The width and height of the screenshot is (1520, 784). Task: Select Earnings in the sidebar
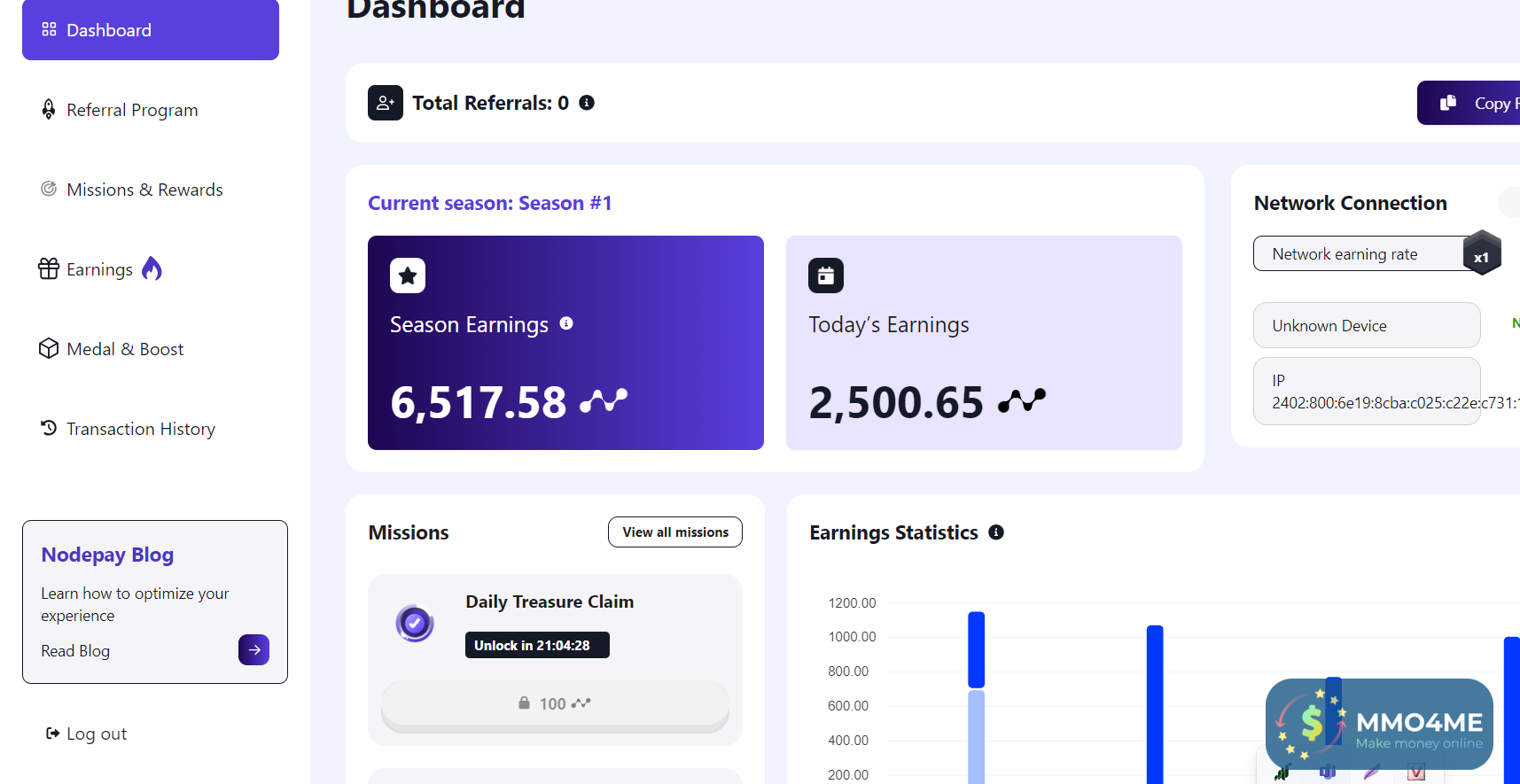coord(99,269)
